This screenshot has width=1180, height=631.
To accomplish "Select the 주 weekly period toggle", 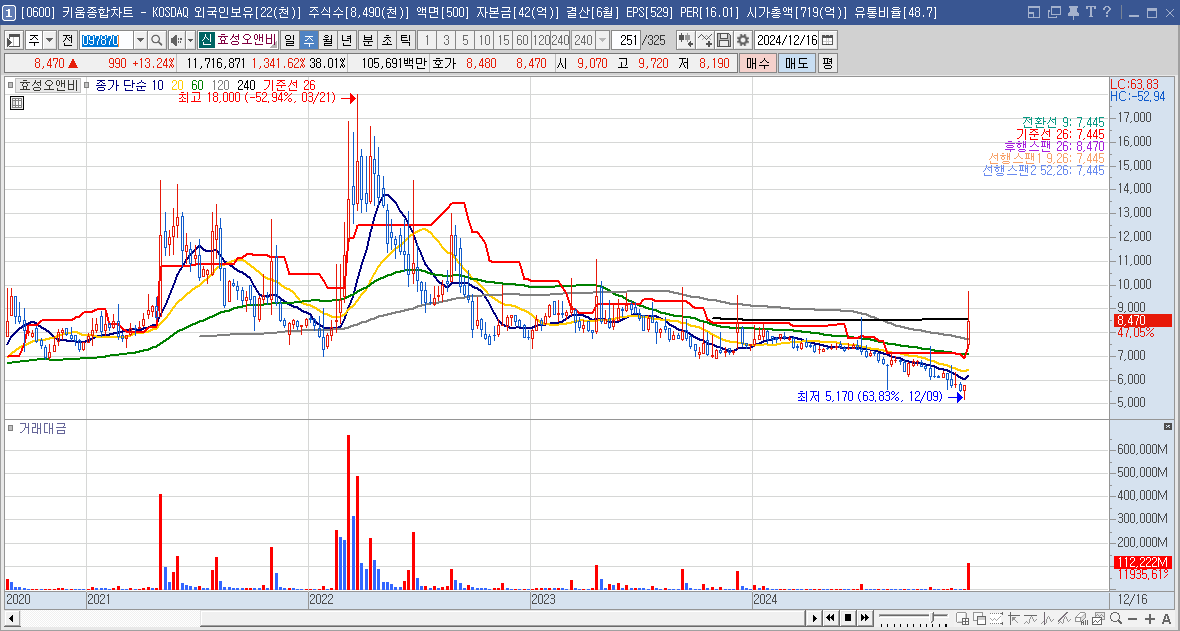I will [x=309, y=40].
